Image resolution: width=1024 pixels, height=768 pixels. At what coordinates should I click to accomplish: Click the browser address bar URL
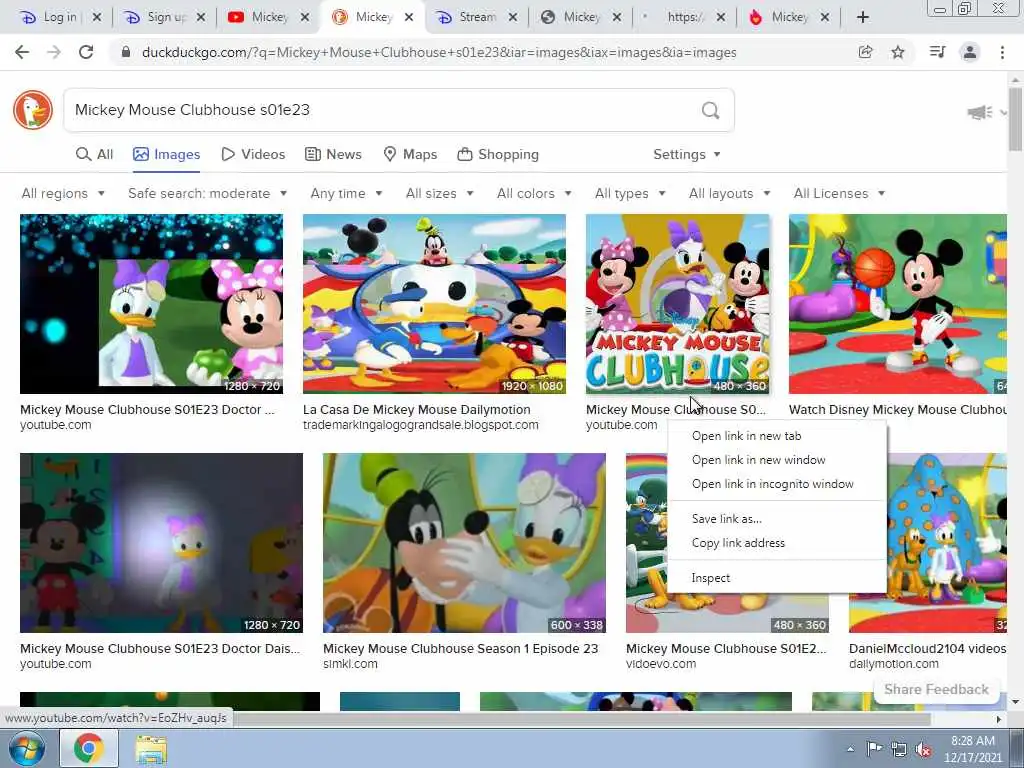click(x=439, y=52)
